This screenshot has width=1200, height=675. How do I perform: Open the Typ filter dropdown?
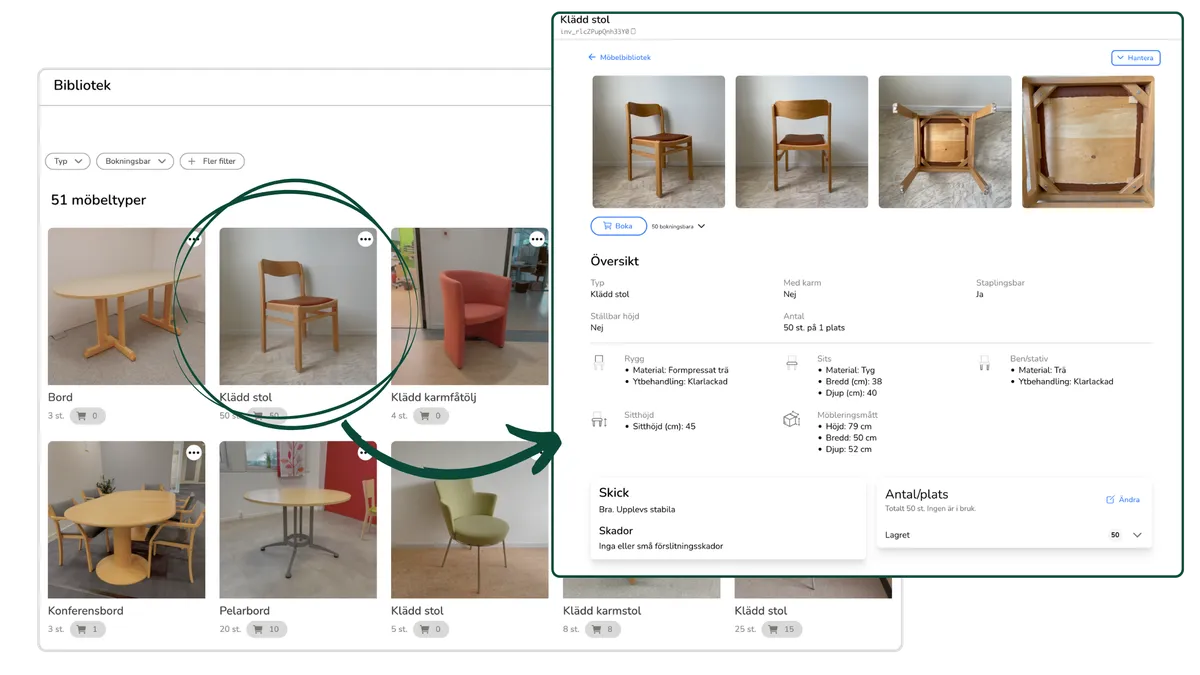click(x=67, y=161)
